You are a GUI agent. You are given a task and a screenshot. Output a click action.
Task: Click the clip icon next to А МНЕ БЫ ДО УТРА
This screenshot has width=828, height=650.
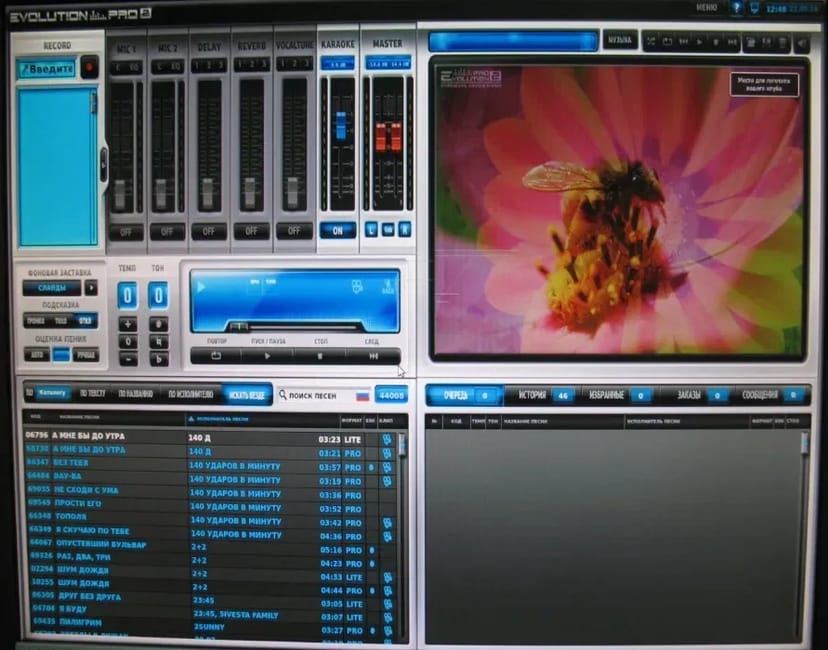[386, 438]
